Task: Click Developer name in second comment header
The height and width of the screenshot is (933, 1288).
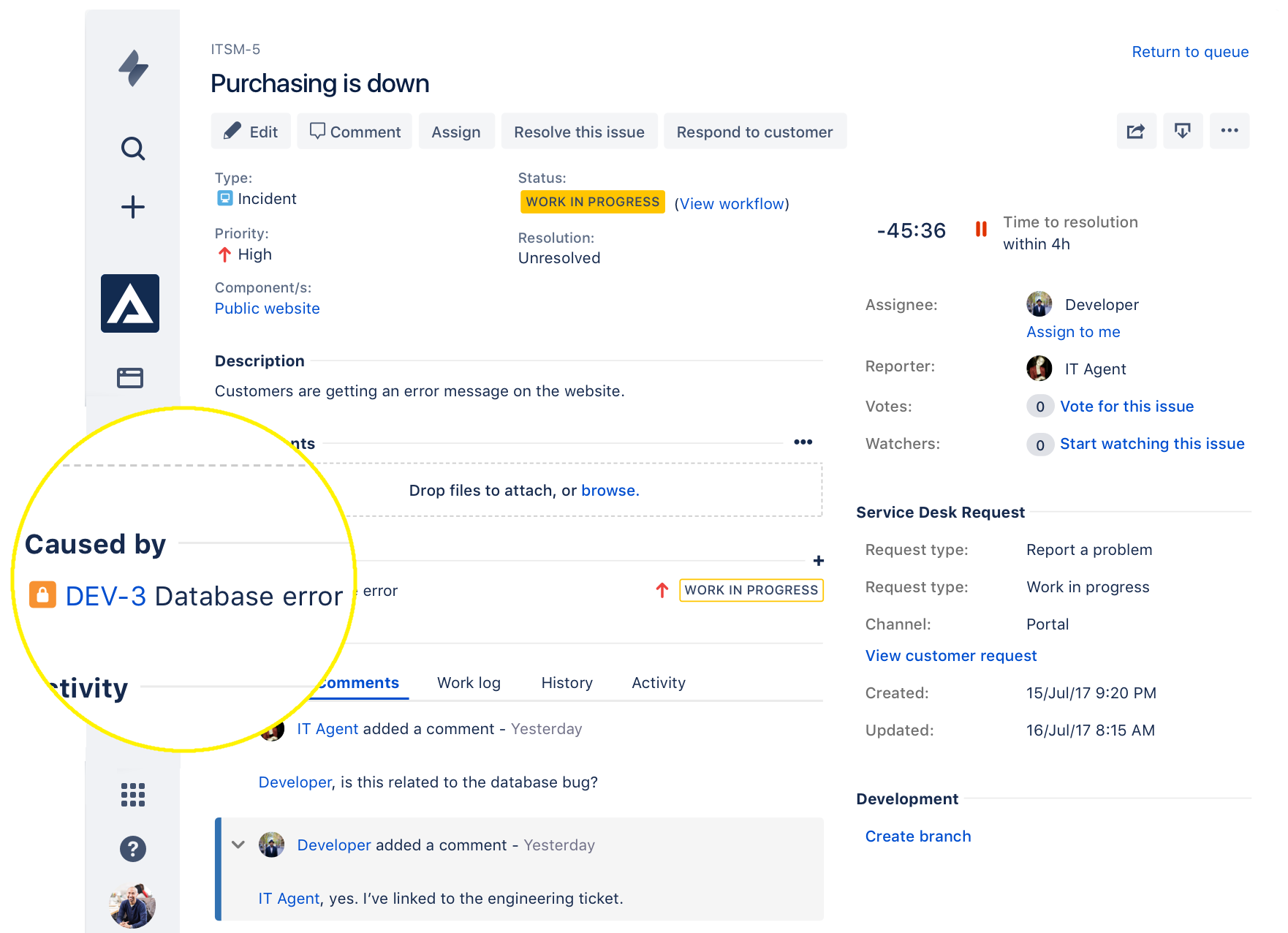Action: (334, 845)
